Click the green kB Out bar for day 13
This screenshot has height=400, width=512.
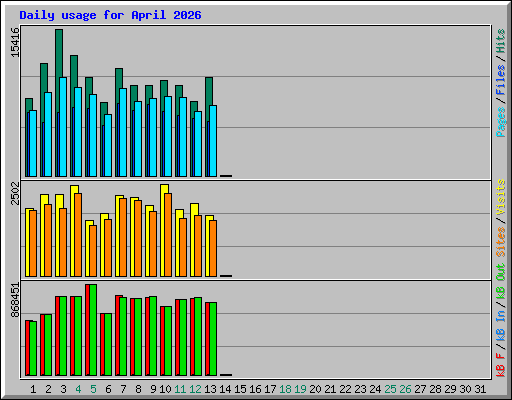(x=213, y=339)
